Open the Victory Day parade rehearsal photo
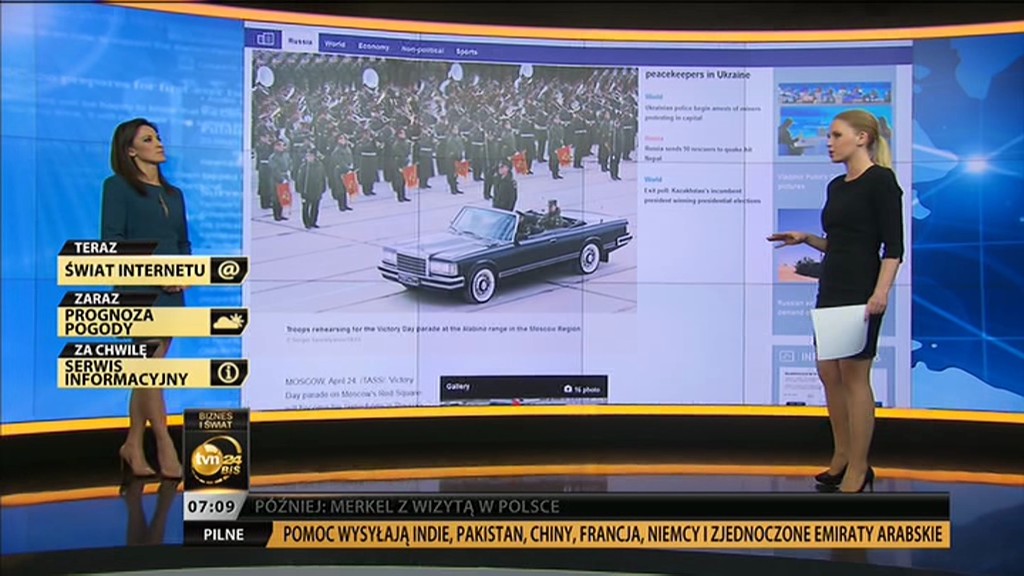The height and width of the screenshot is (576, 1024). pyautogui.click(x=444, y=183)
